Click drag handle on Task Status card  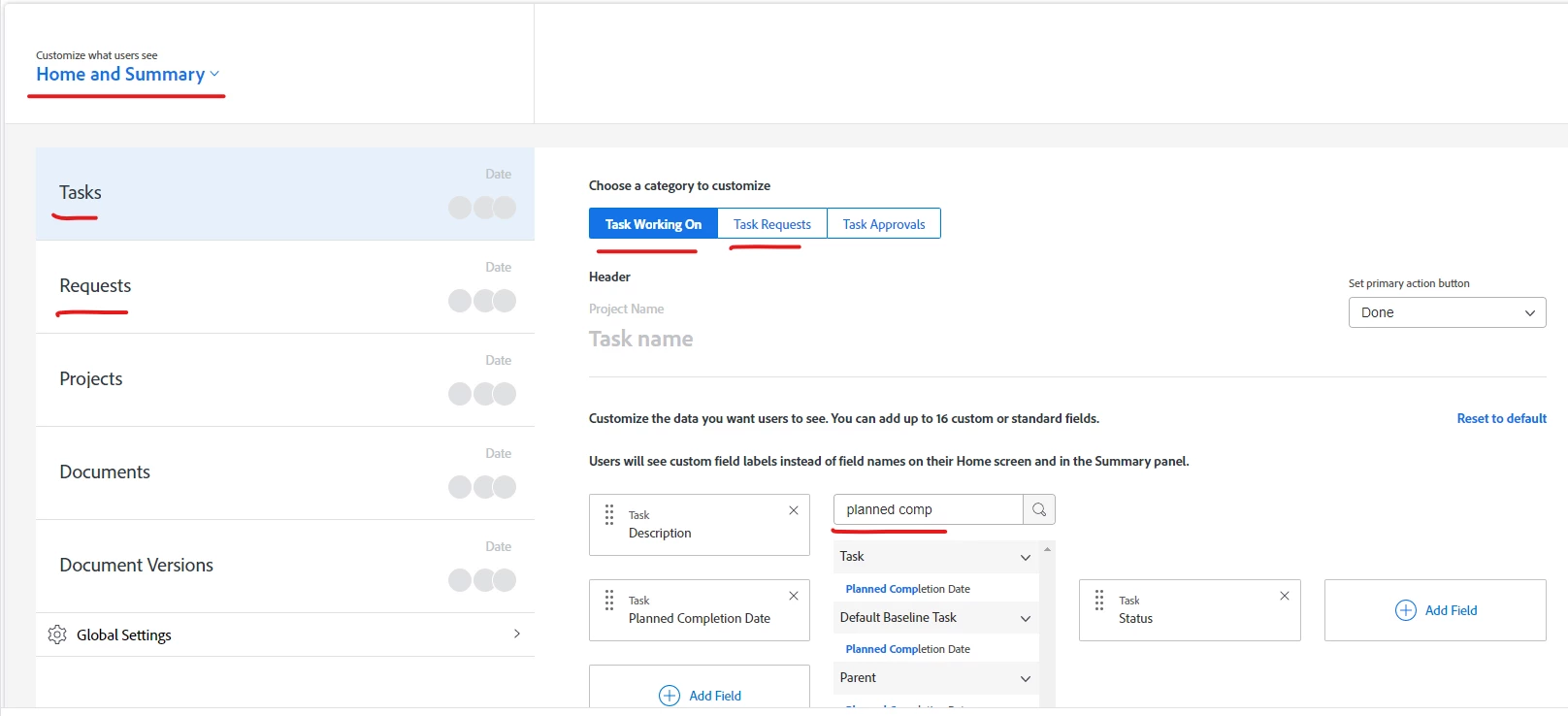1099,601
